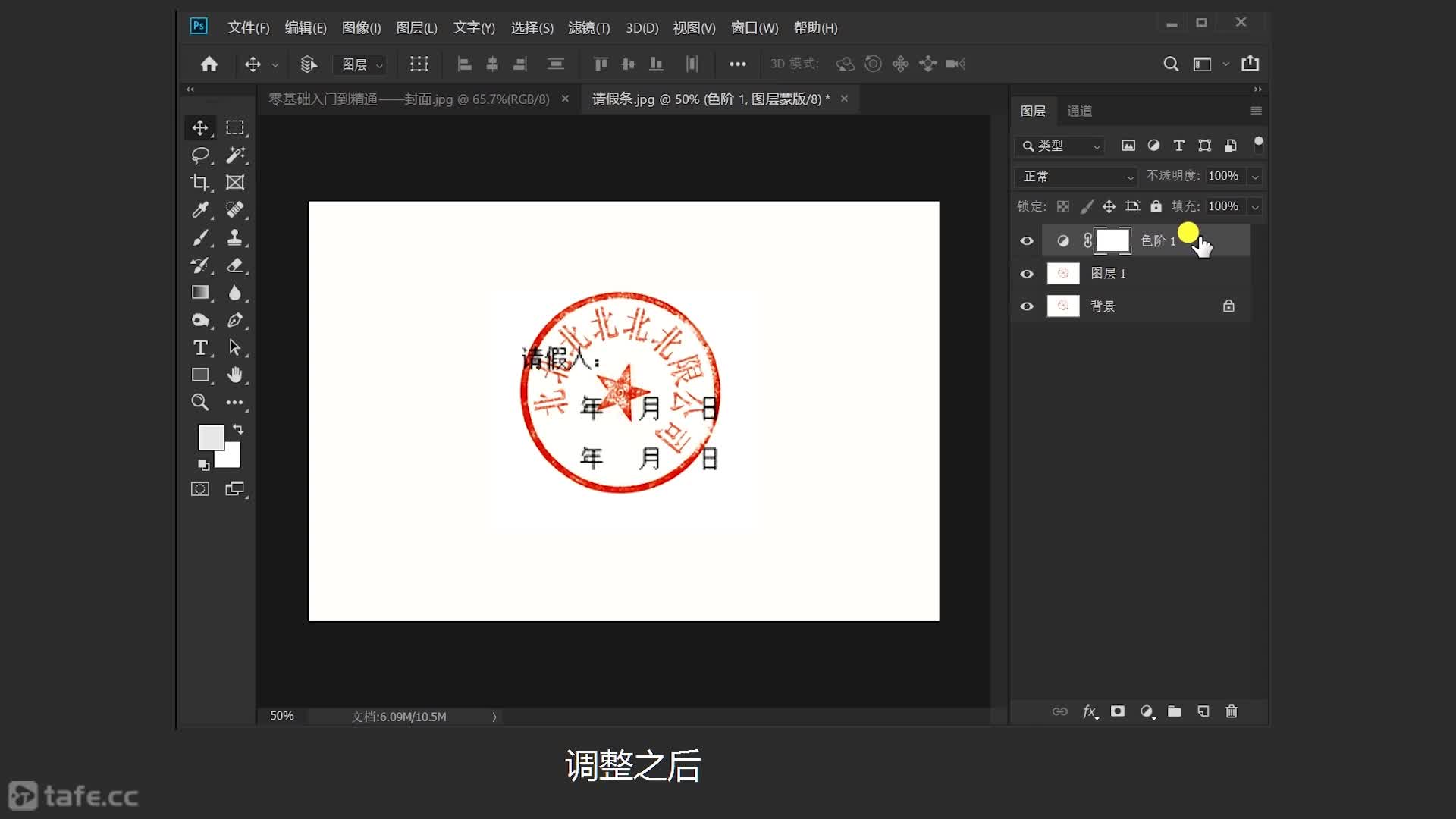This screenshot has height=819, width=1456.
Task: Open the 图层 auto-select dropdown in options bar
Action: tap(361, 64)
